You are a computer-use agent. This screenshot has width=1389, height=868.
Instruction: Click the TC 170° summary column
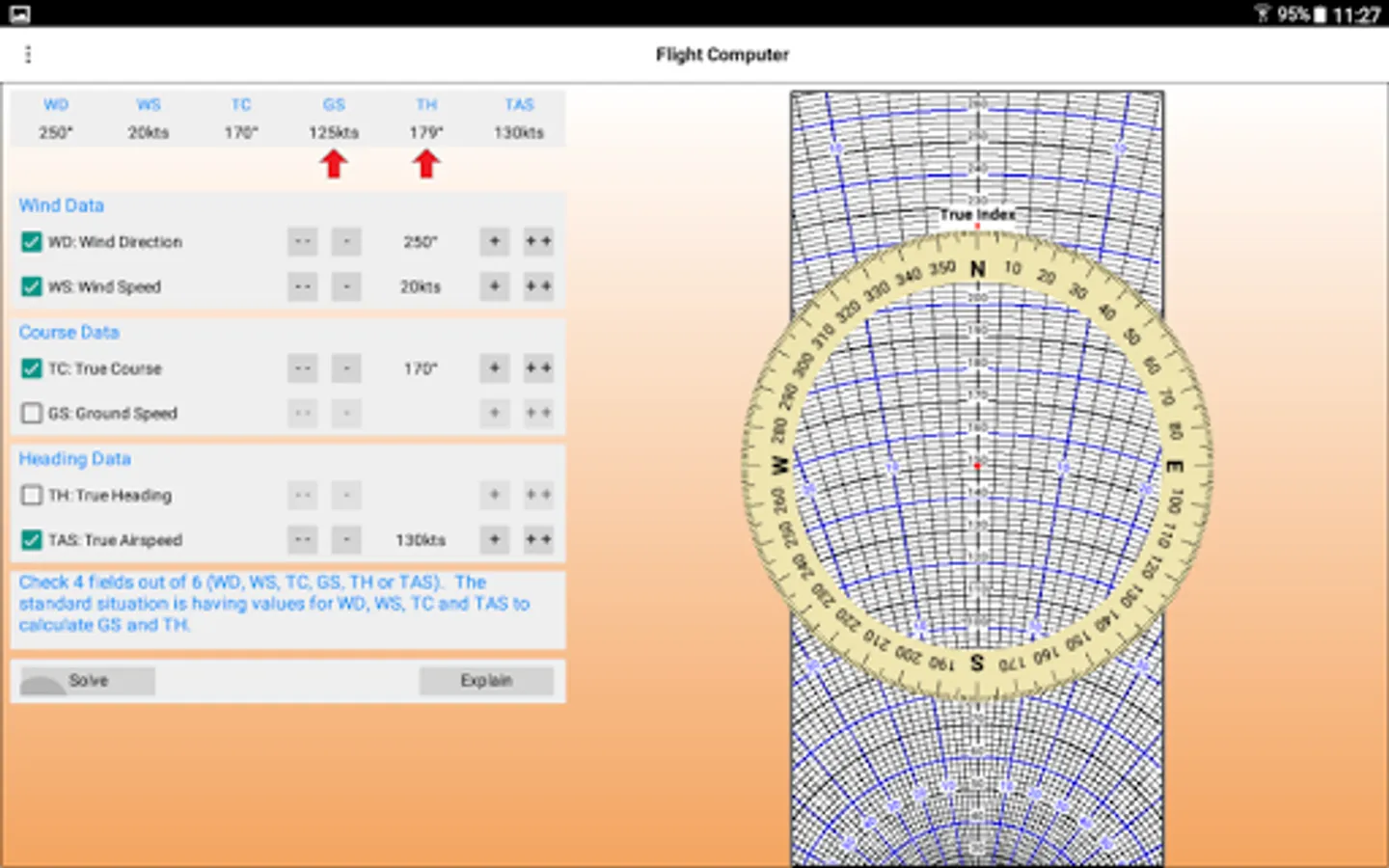[x=241, y=119]
